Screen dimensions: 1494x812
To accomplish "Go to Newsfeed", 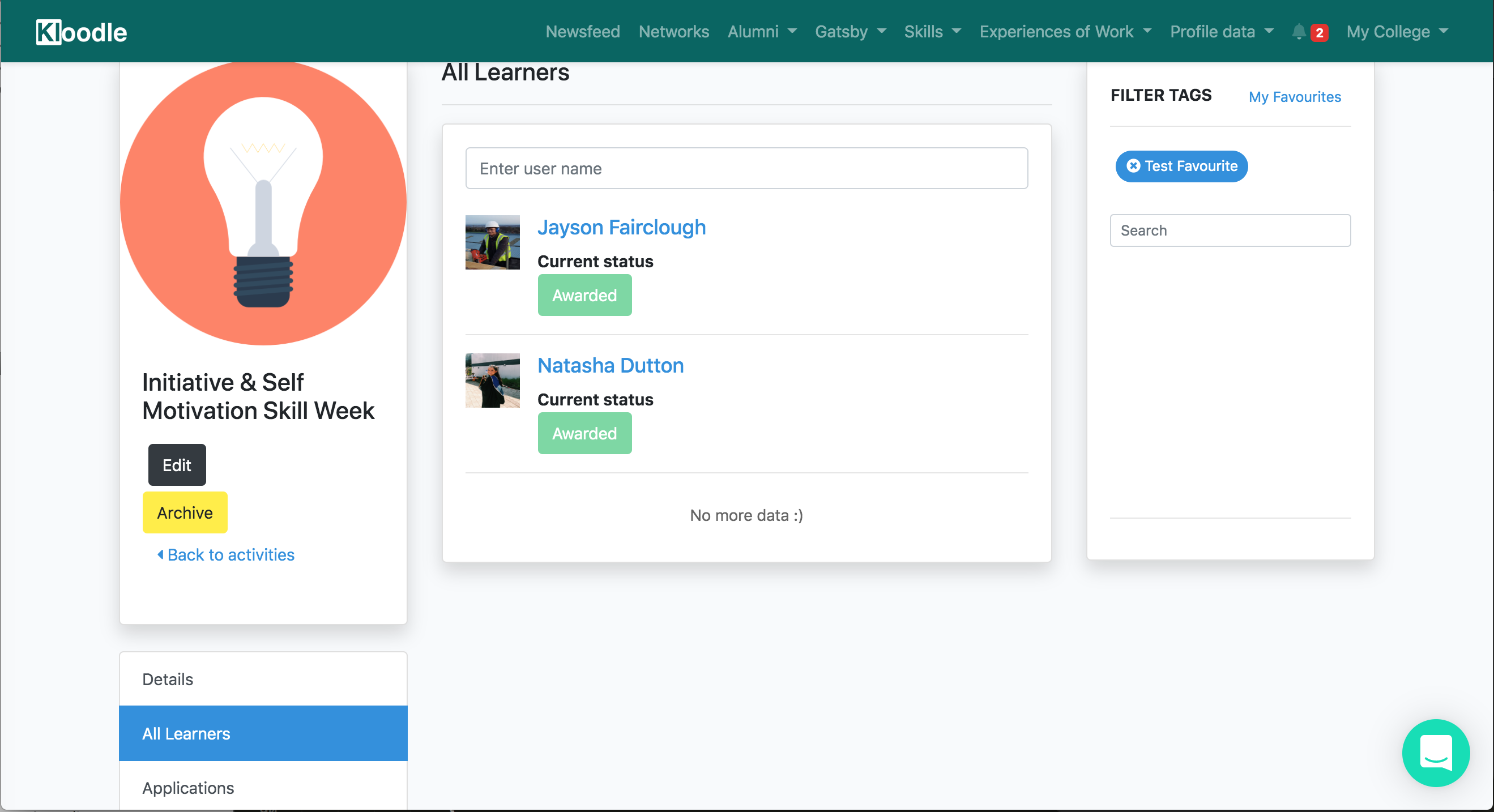I will (582, 31).
